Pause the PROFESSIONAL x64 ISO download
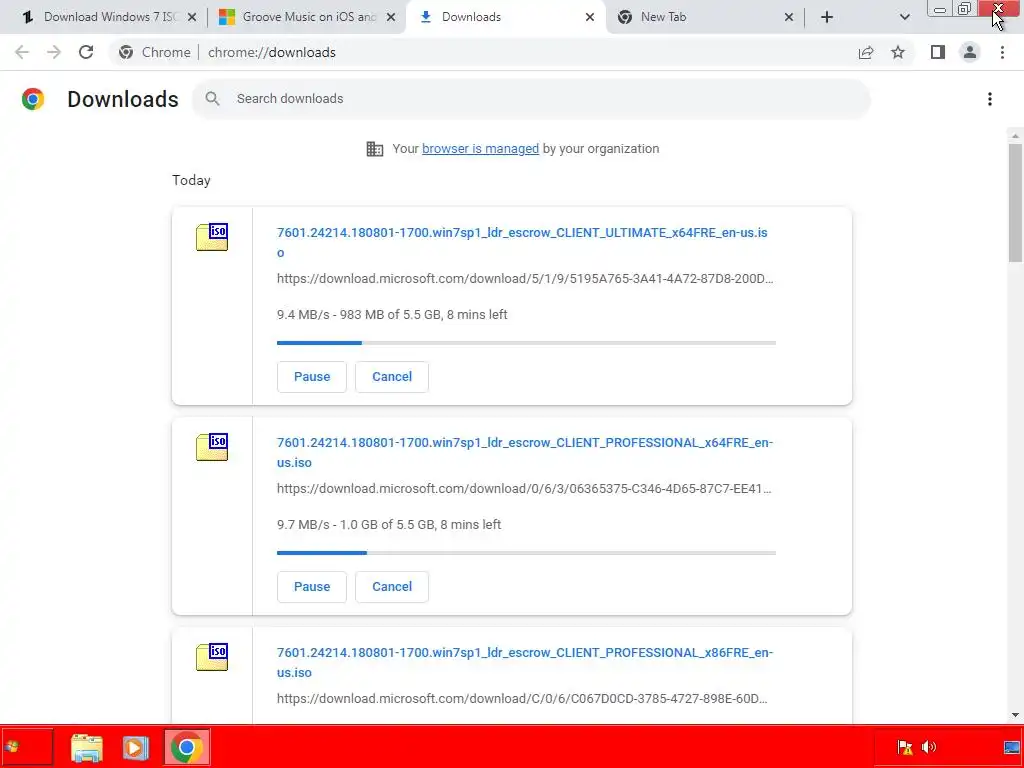The height and width of the screenshot is (768, 1024). click(312, 586)
